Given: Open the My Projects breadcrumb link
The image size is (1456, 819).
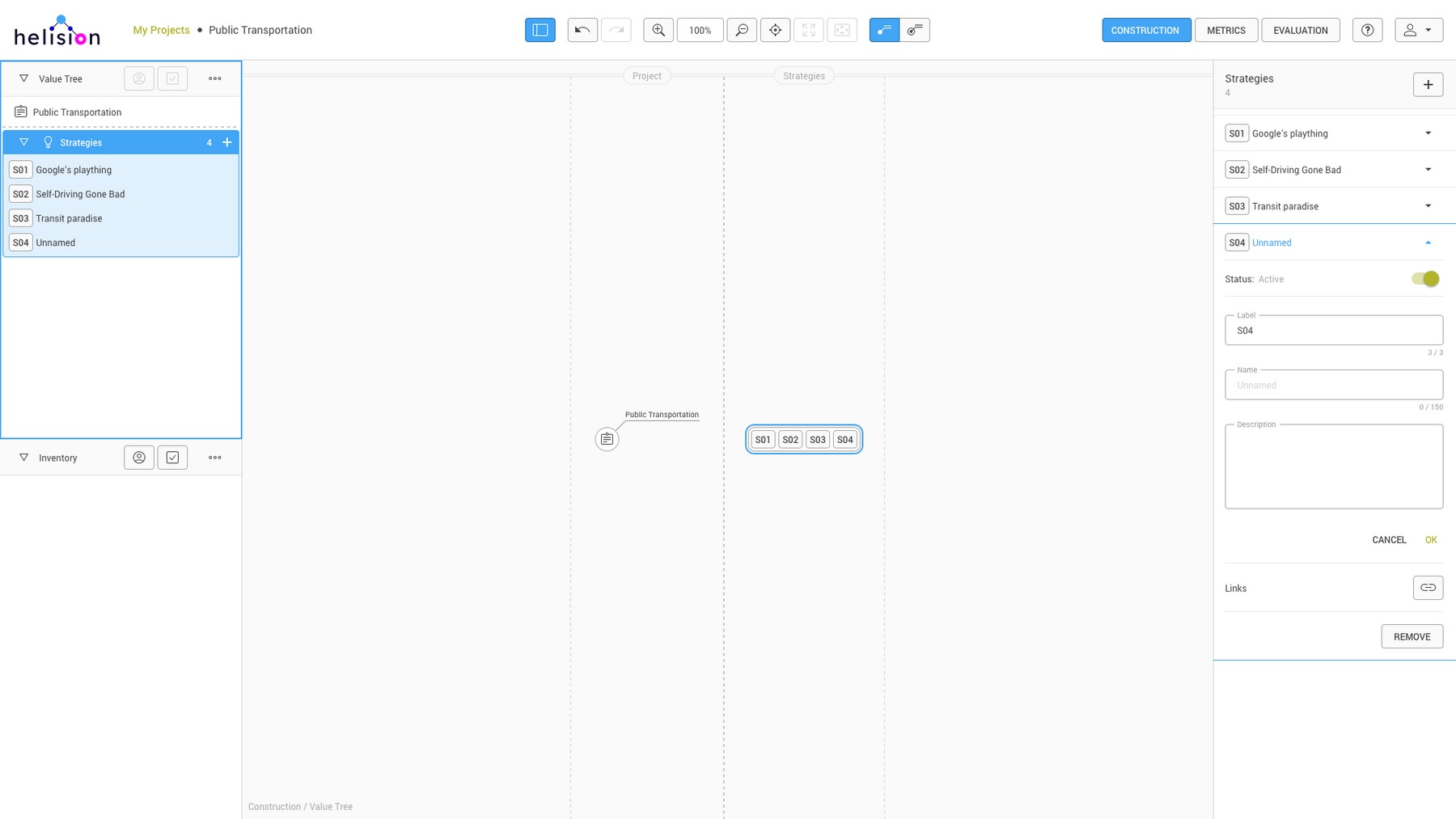Looking at the screenshot, I should [161, 30].
